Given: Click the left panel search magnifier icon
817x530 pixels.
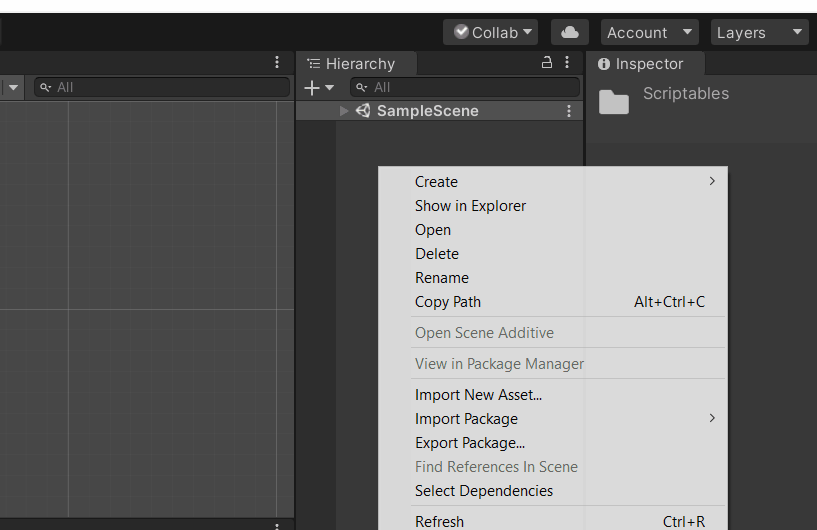Looking at the screenshot, I should (45, 87).
